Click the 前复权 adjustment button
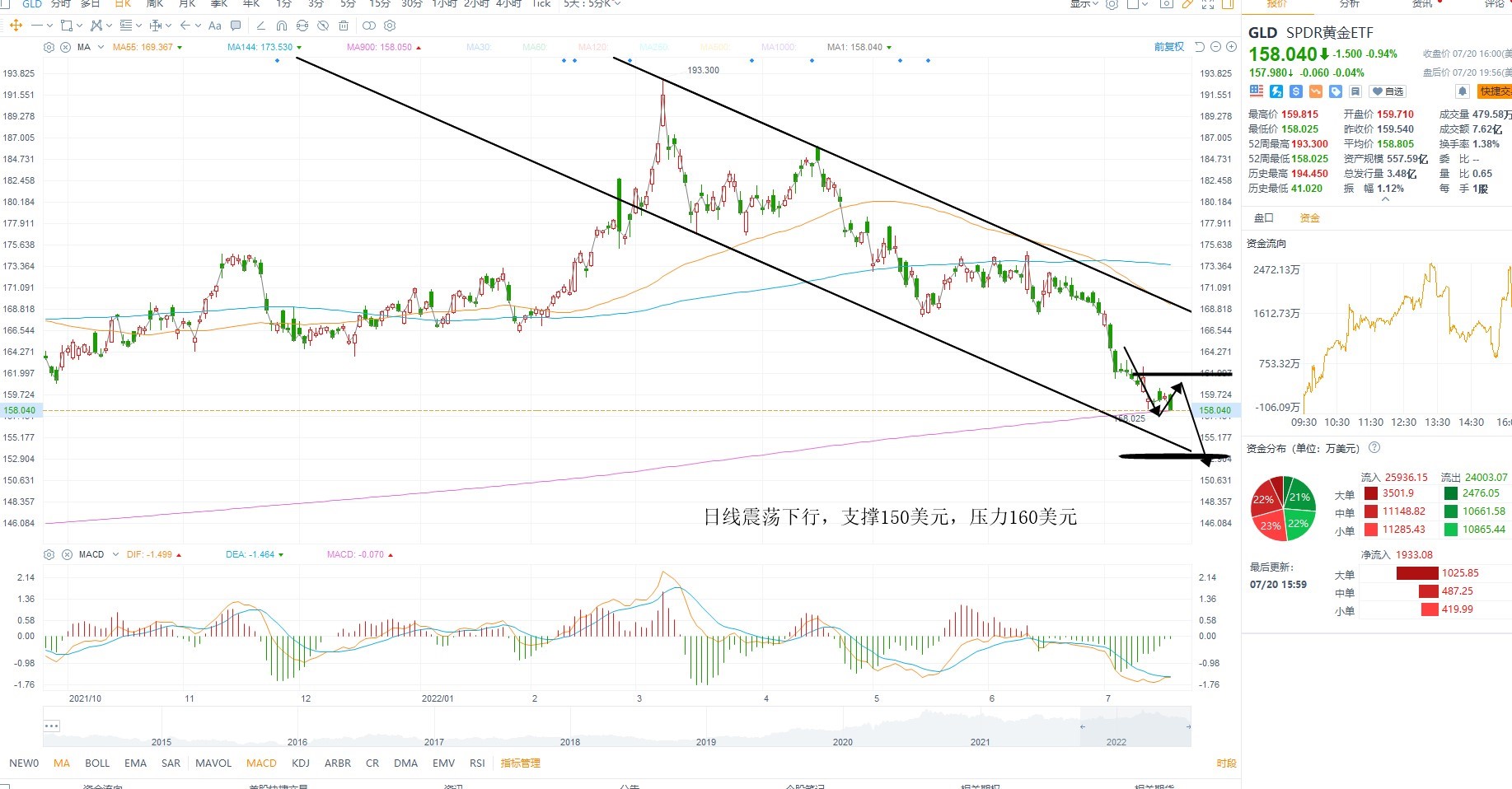 [x=1168, y=47]
